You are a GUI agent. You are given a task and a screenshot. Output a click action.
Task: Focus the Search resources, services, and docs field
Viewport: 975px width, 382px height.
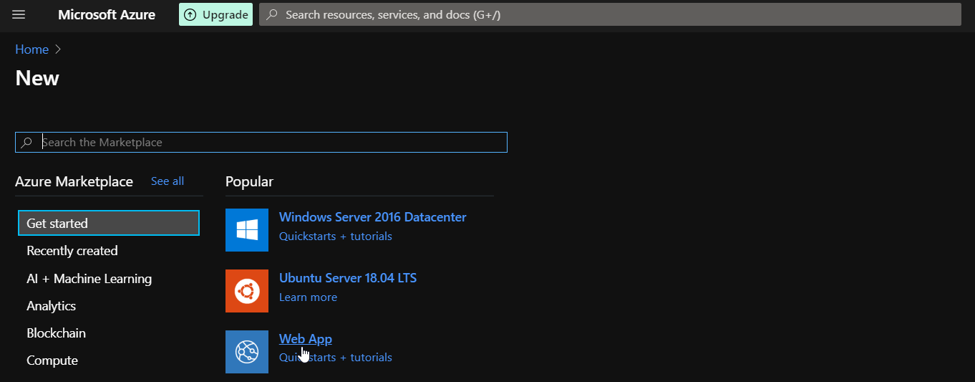[x=610, y=14]
